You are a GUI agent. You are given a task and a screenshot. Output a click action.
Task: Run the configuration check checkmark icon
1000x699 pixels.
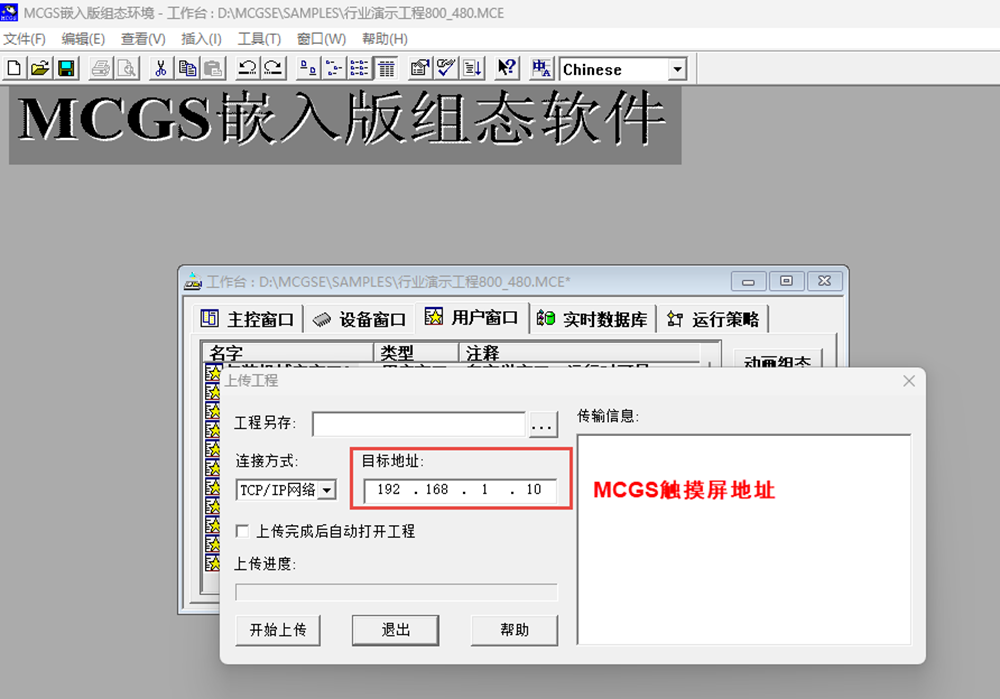446,68
